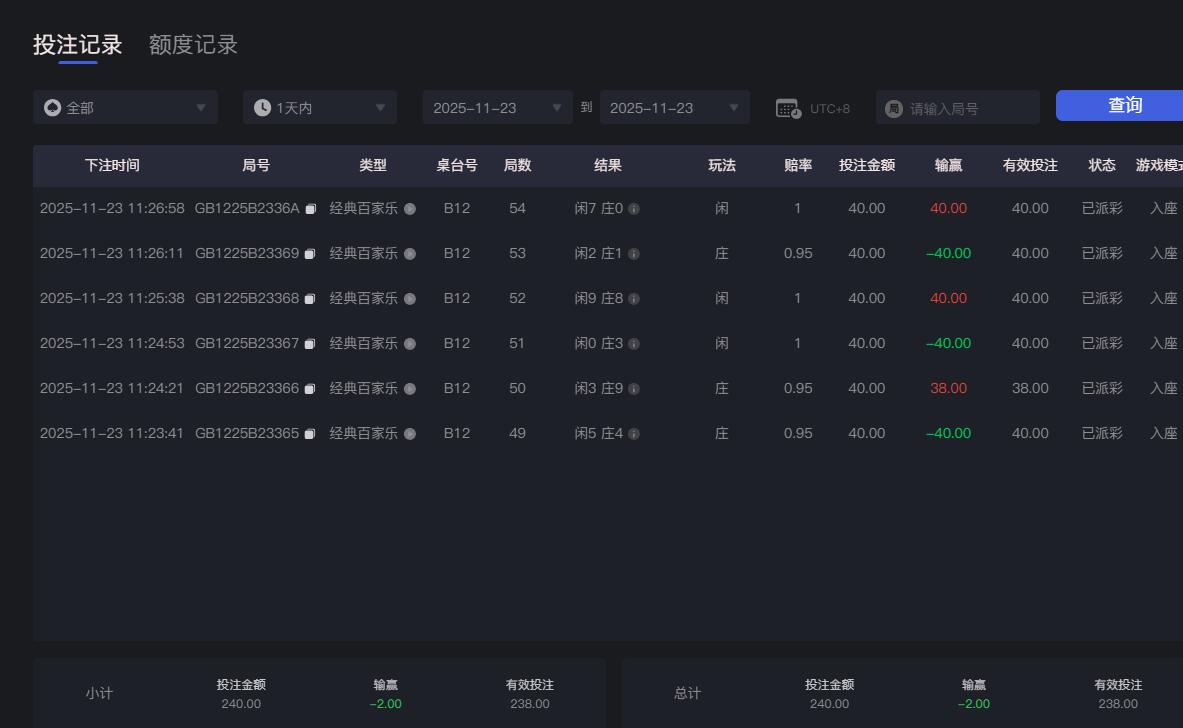Click the copy icon next to GB1225B23365
The width and height of the screenshot is (1183, 728).
(x=309, y=433)
